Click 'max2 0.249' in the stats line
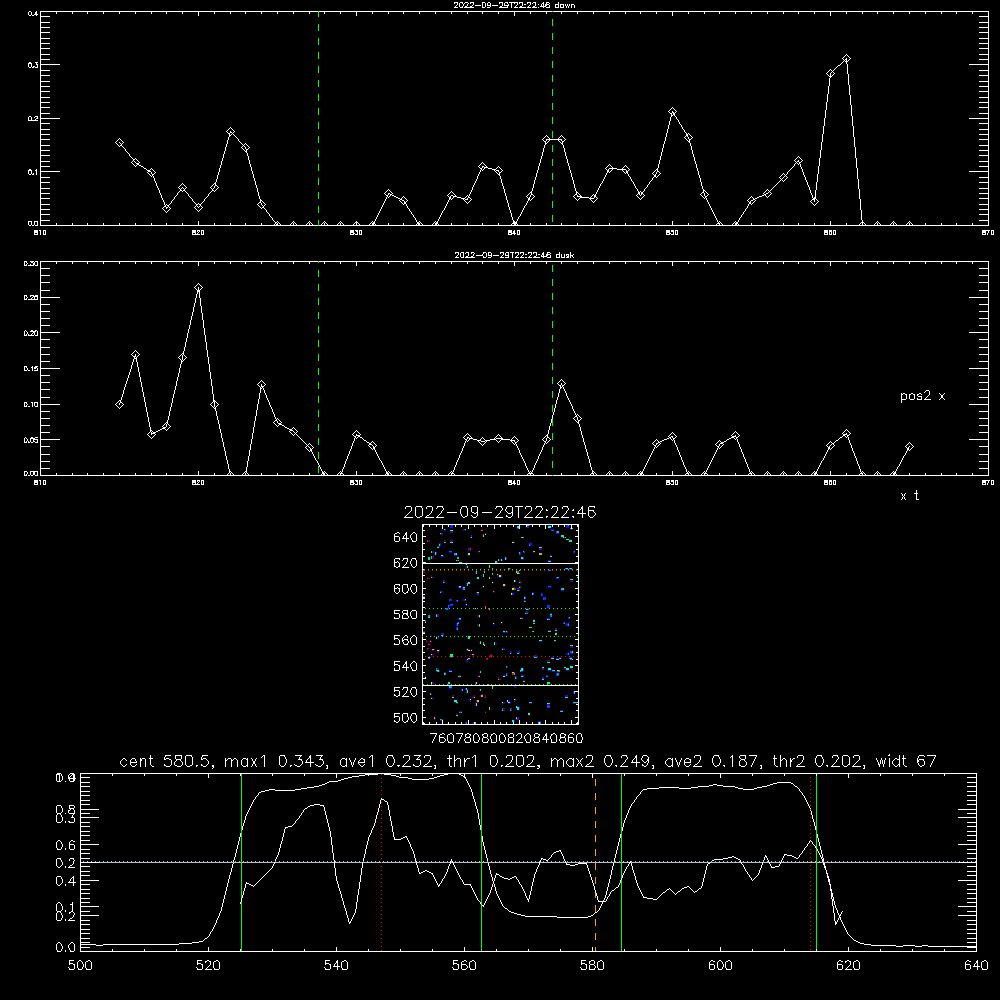Viewport: 1000px width, 1000px height. click(x=601, y=761)
